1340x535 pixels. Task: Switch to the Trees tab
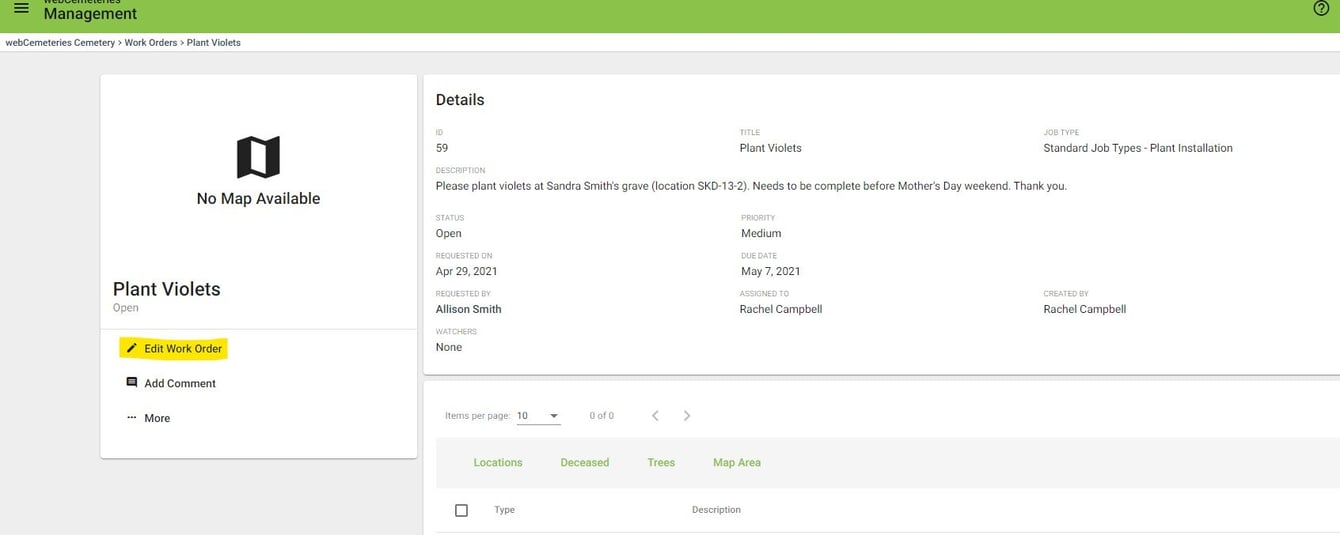(x=661, y=462)
